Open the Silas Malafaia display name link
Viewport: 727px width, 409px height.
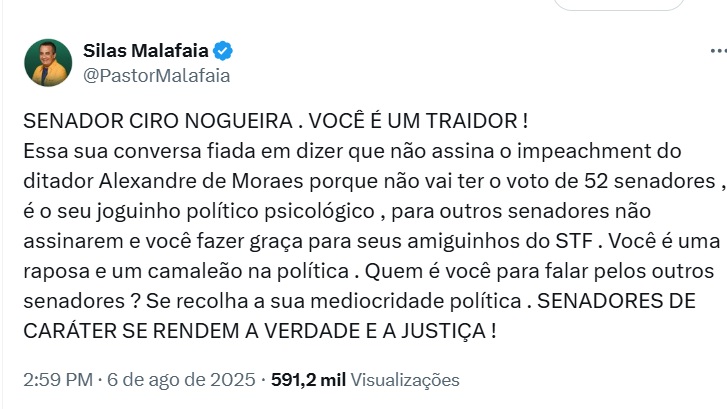point(146,51)
